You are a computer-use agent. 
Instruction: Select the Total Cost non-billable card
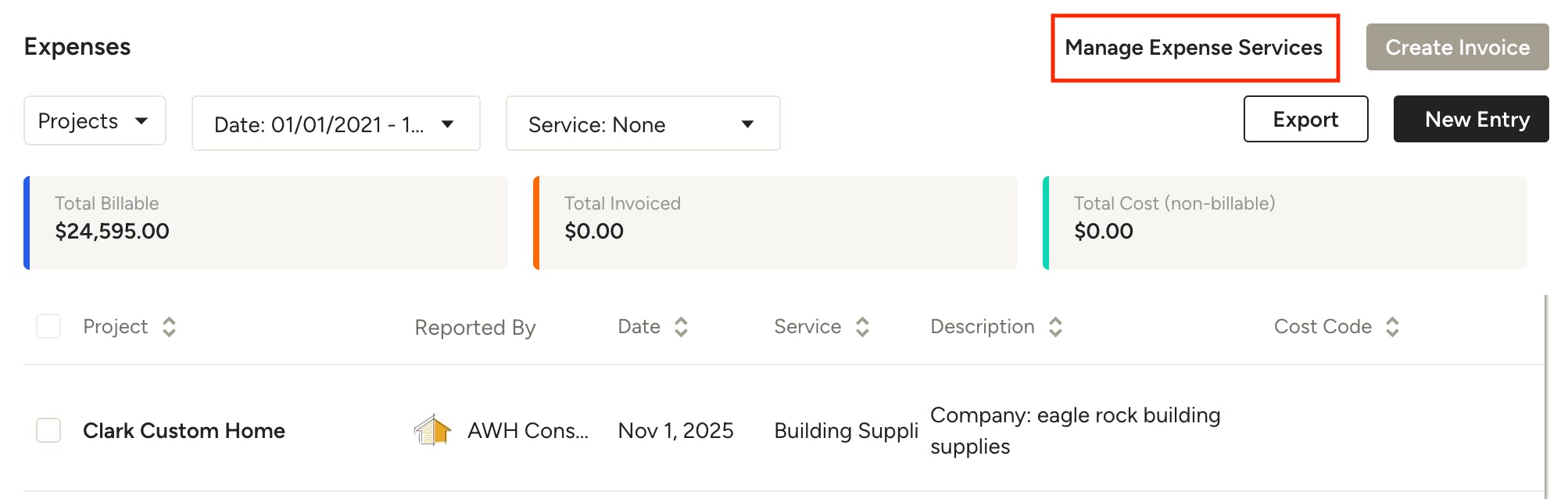coord(1285,223)
